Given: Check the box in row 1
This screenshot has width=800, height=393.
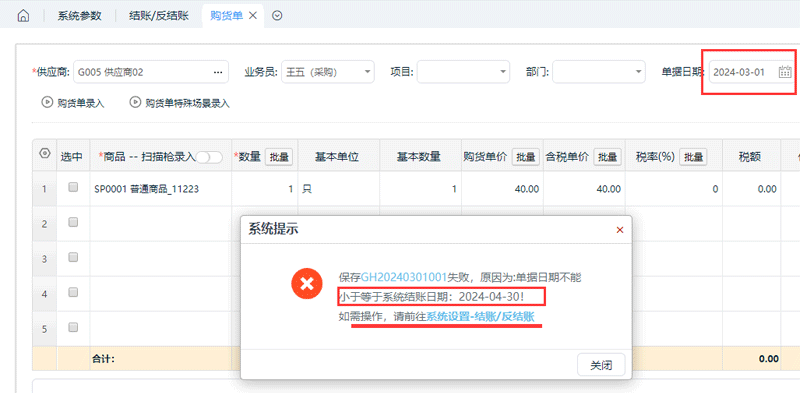Looking at the screenshot, I should pos(73,187).
